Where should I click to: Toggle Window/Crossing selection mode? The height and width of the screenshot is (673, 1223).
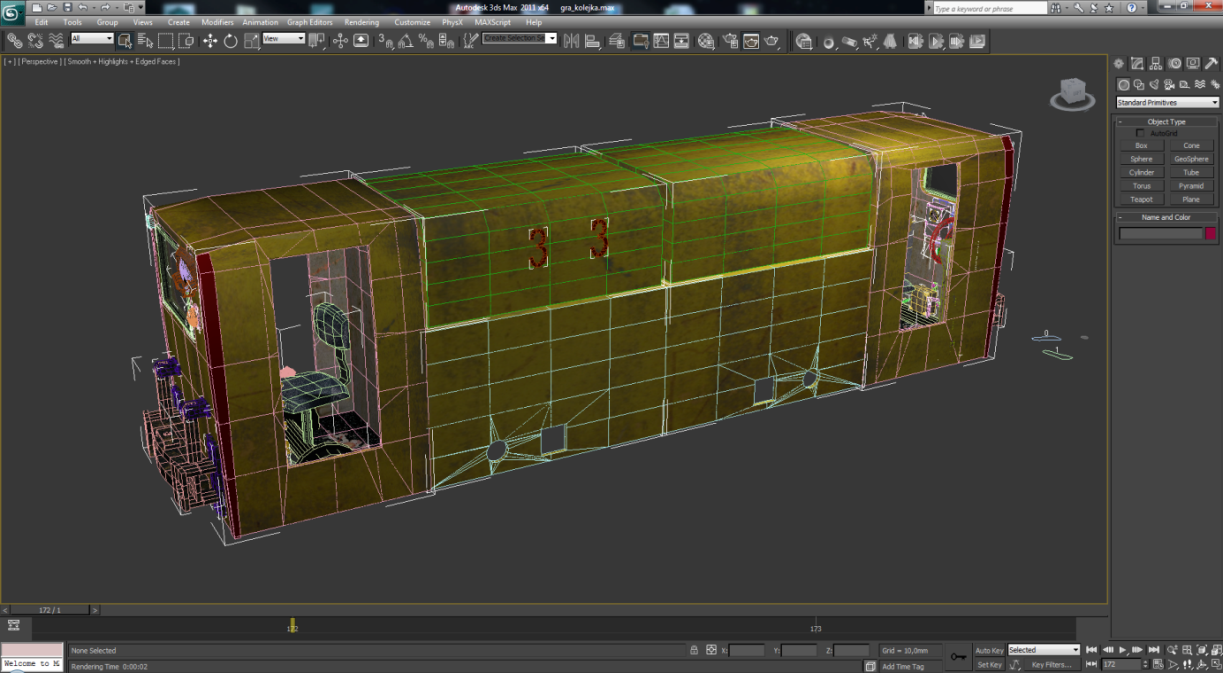pyautogui.click(x=187, y=41)
